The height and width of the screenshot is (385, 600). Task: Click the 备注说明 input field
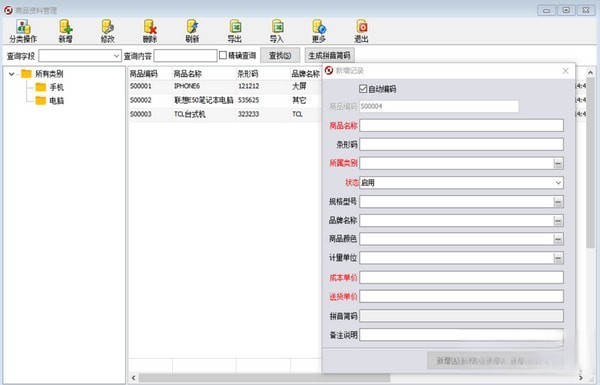(461, 335)
